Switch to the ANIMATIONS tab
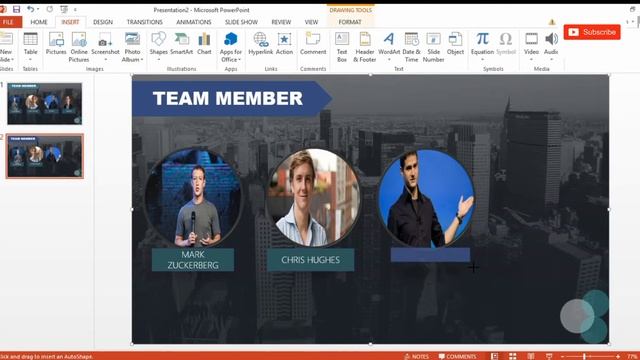This screenshot has width=640, height=360. (x=194, y=22)
